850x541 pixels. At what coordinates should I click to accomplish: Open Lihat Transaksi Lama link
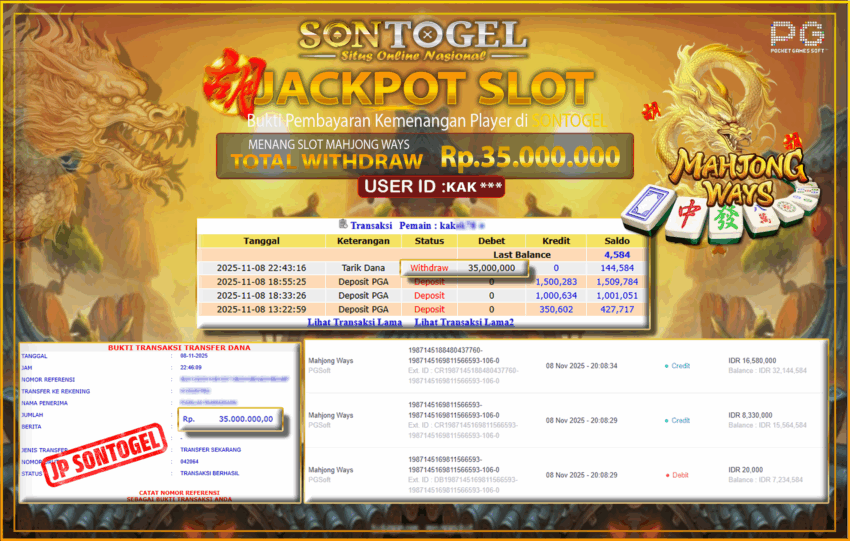355,323
